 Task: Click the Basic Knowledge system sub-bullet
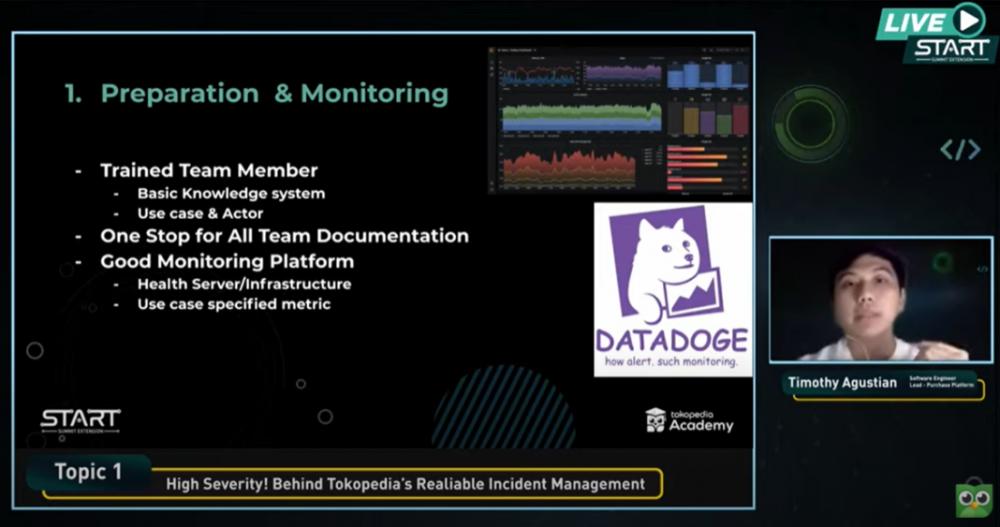[231, 193]
